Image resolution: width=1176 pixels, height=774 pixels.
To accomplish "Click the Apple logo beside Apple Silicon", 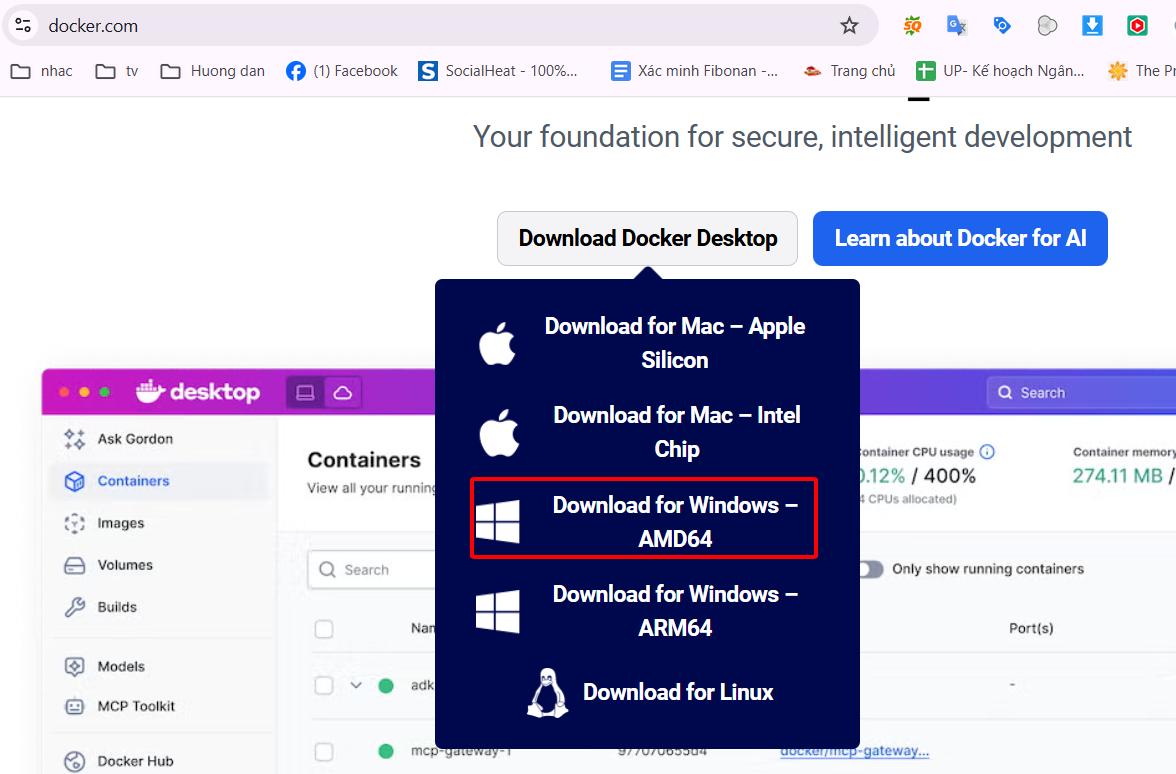I will point(497,344).
